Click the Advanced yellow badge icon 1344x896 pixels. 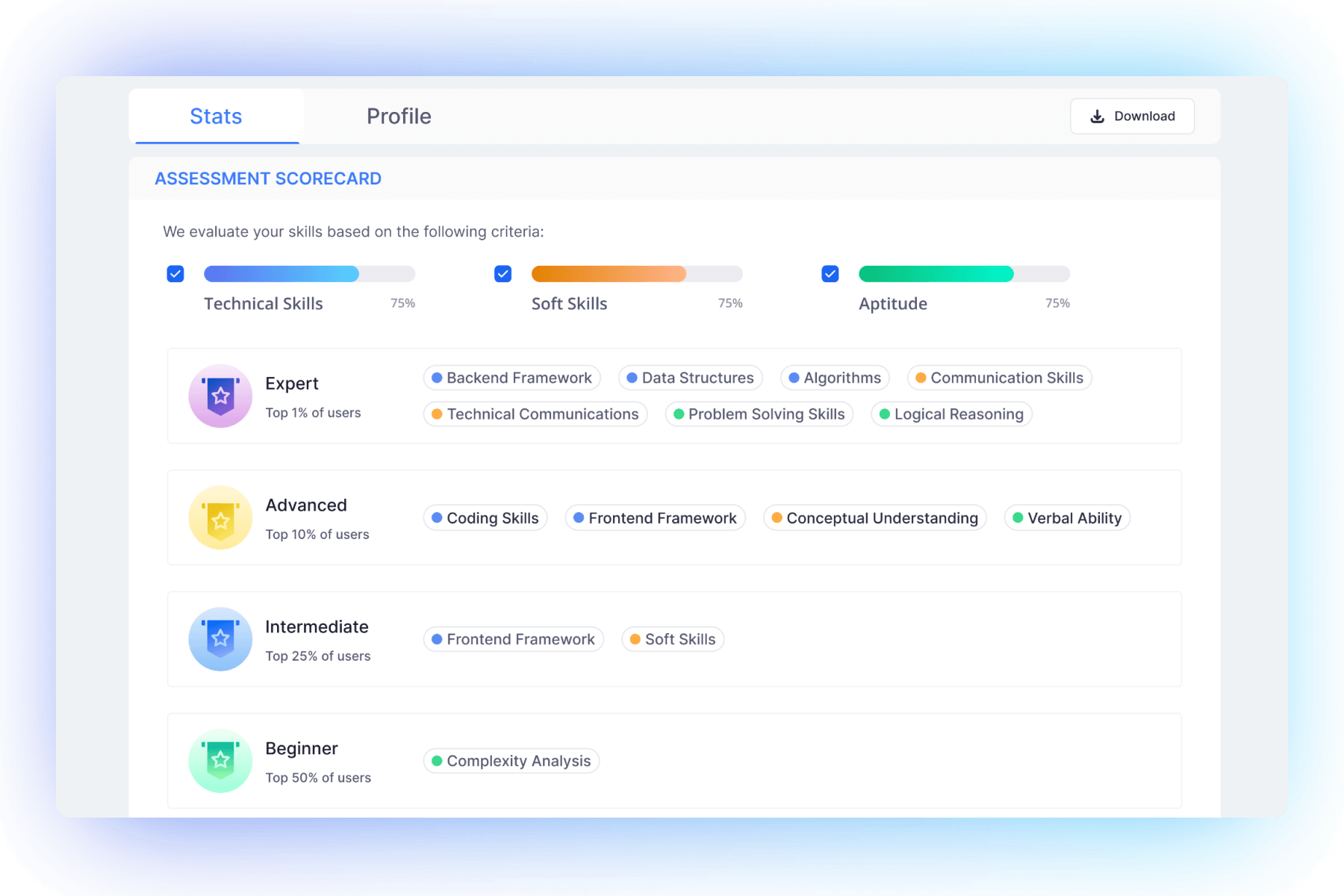pyautogui.click(x=220, y=517)
